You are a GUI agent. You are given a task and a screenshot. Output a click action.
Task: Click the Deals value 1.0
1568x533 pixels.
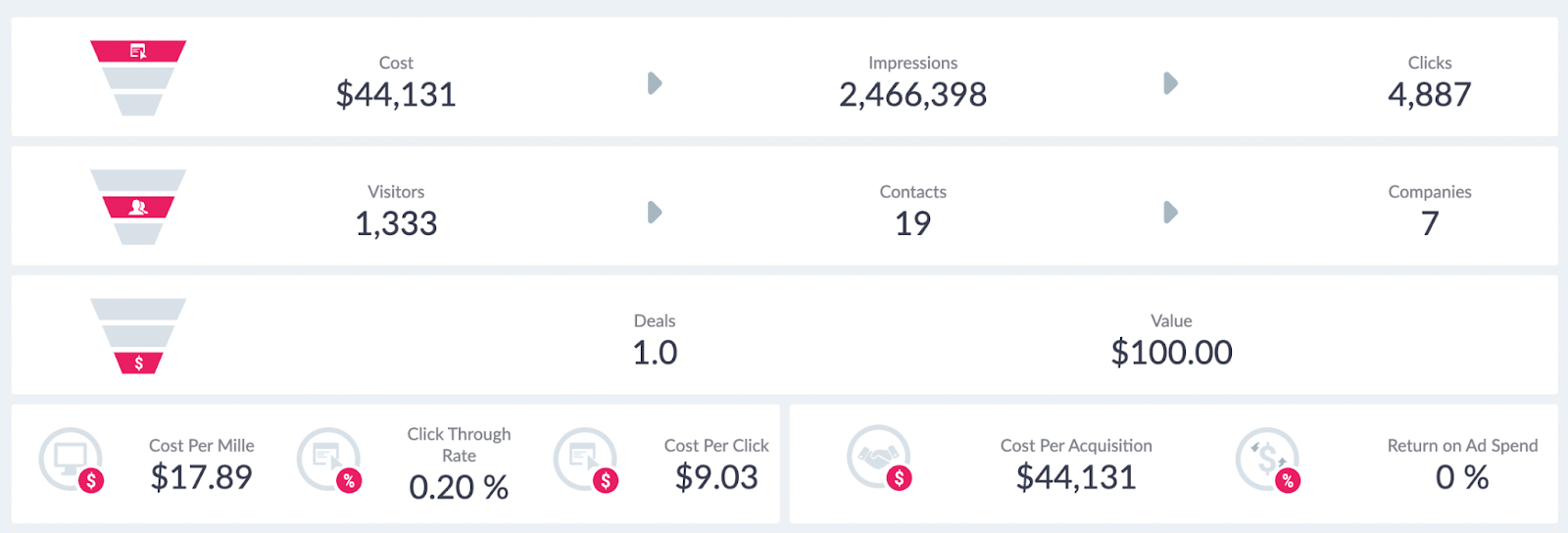tap(655, 353)
